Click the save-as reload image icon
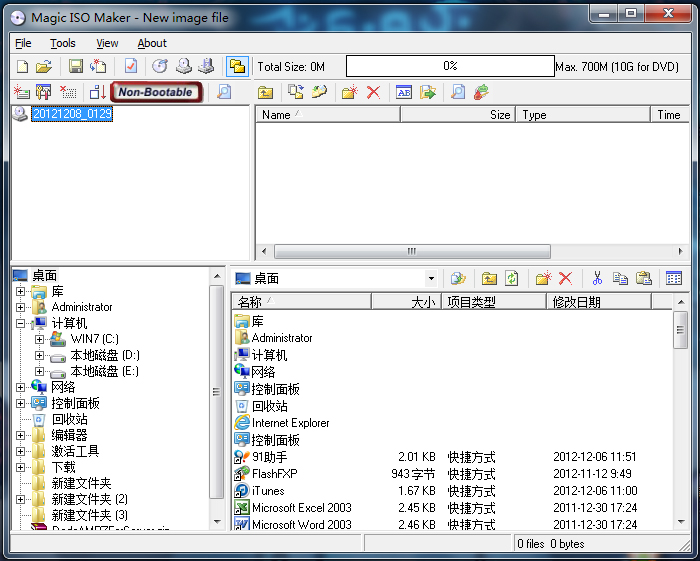This screenshot has width=700, height=561. click(x=98, y=66)
